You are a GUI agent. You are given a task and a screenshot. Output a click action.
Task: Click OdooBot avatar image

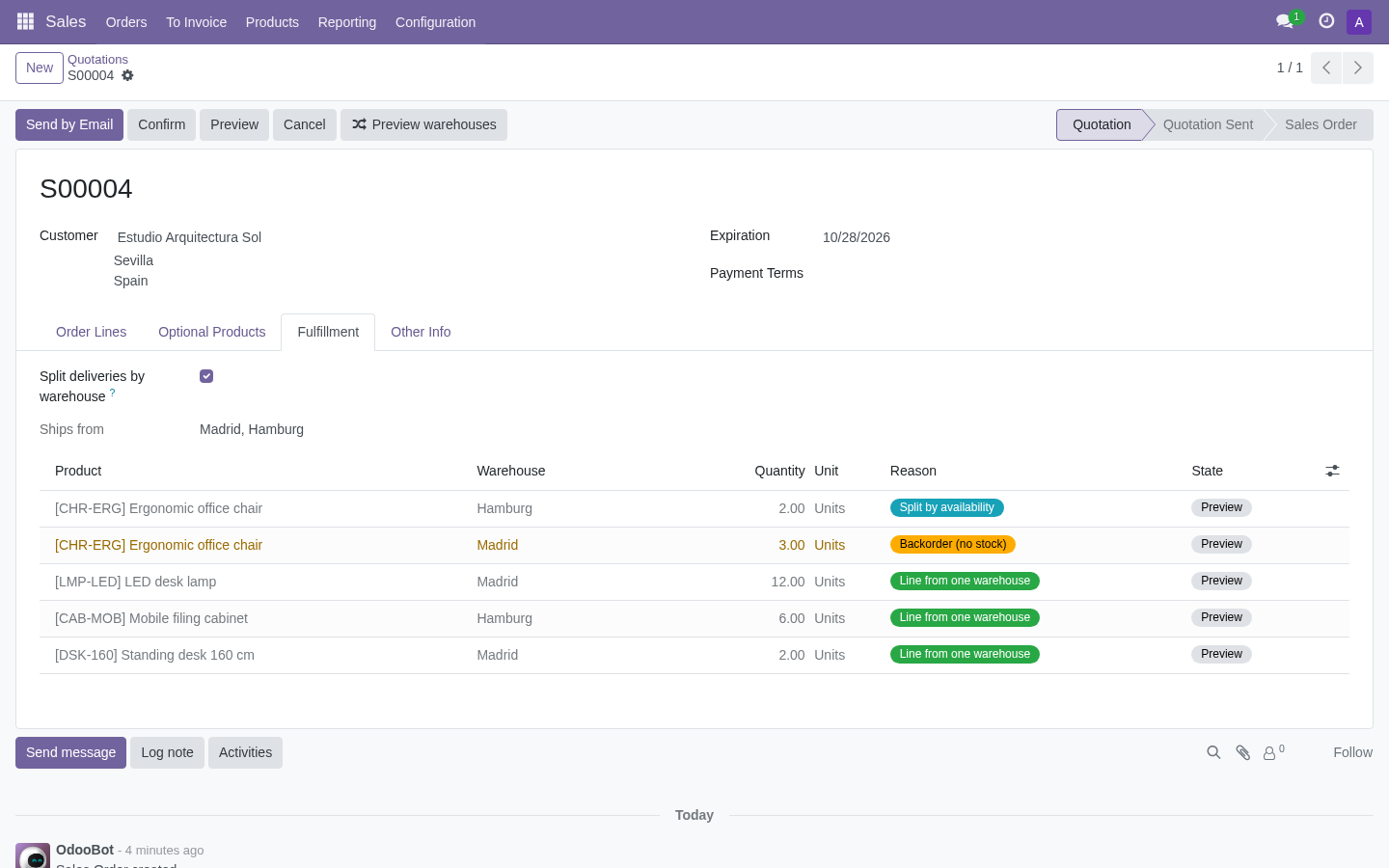(x=33, y=855)
